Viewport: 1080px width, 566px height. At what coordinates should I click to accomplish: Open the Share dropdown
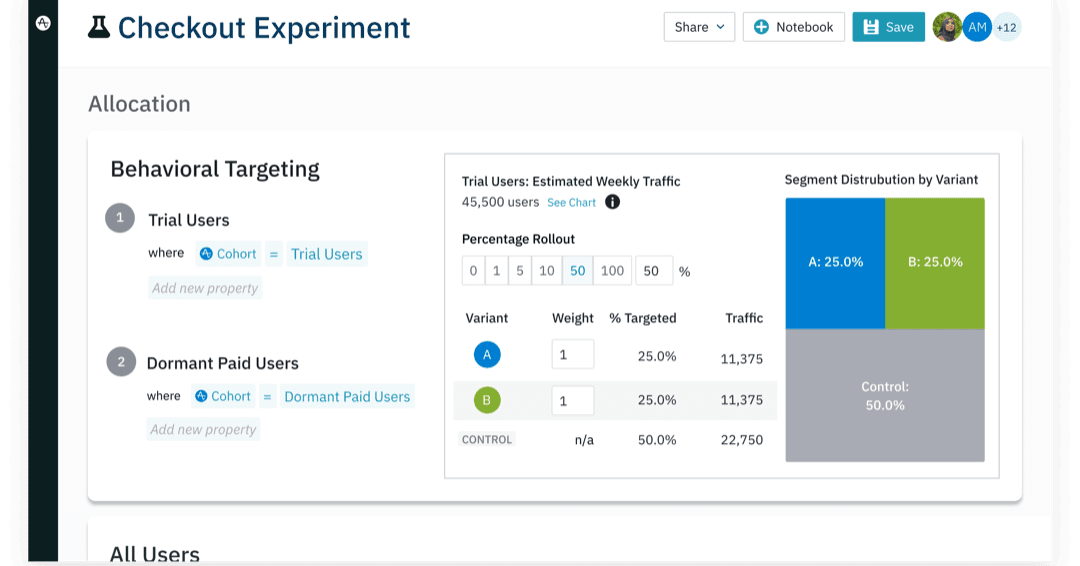(x=699, y=27)
